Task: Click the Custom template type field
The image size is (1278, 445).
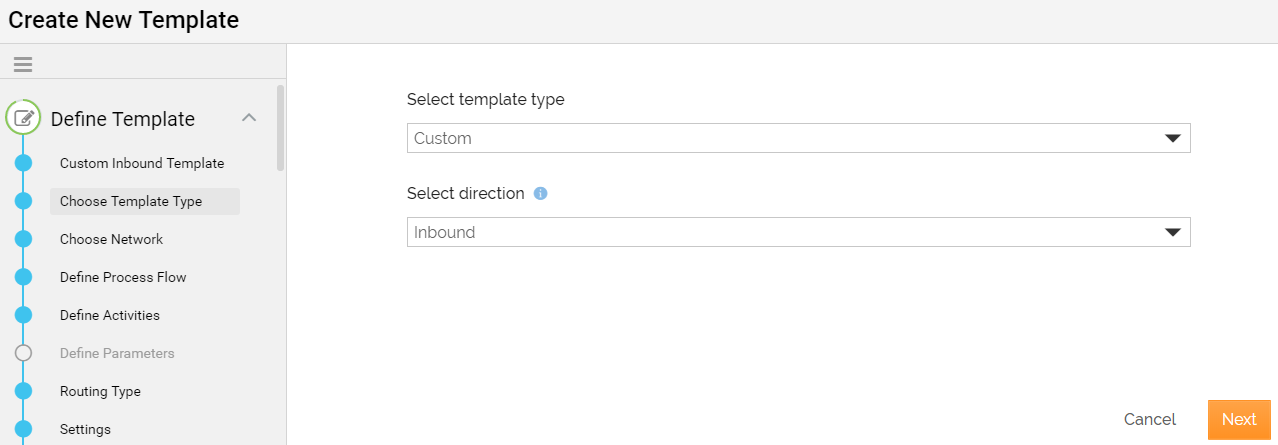Action: click(x=798, y=138)
